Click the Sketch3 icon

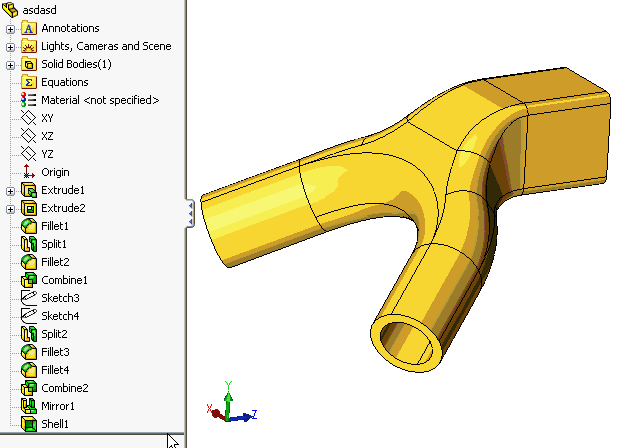pos(29,298)
